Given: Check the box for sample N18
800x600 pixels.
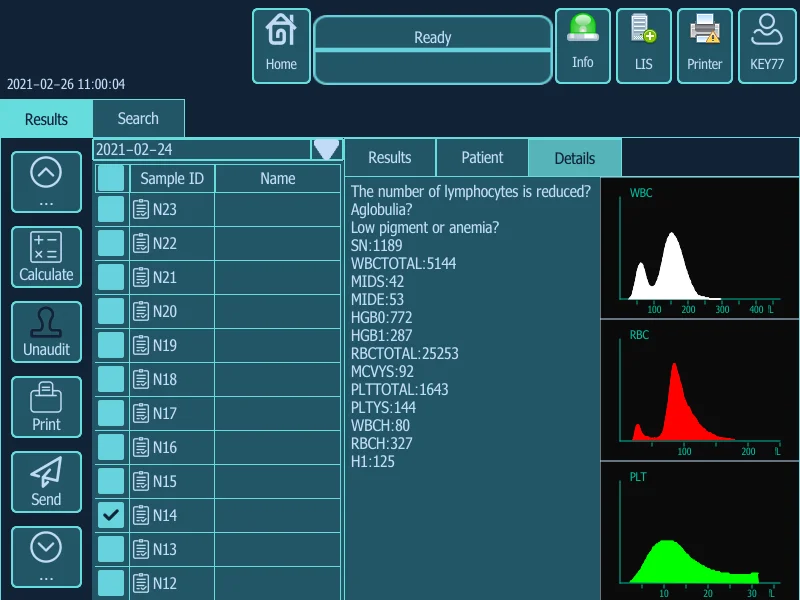Looking at the screenshot, I should click(111, 379).
